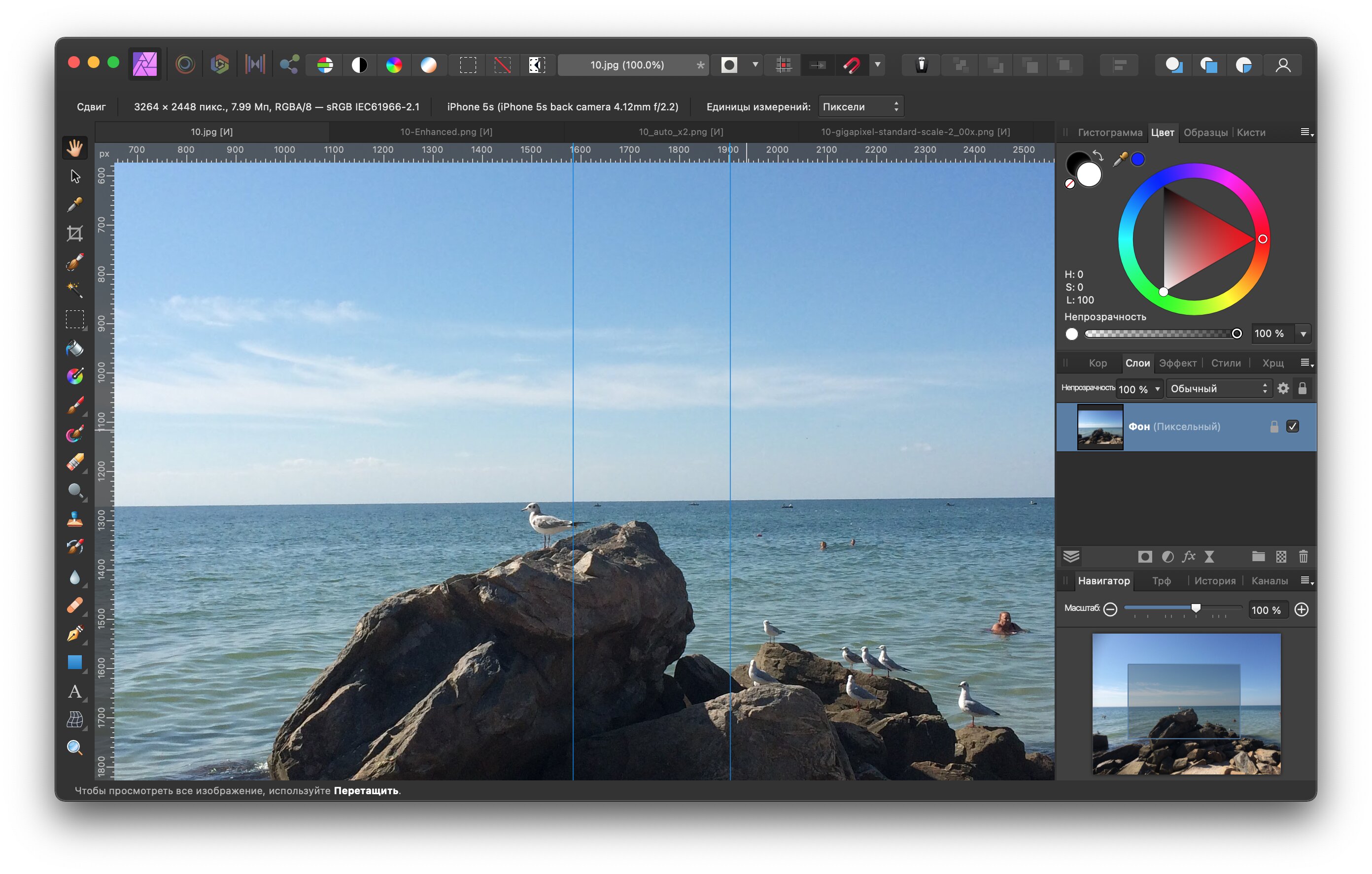Screen dimensions: 1372x874
Task: Select the Crop tool
Action: (x=74, y=234)
